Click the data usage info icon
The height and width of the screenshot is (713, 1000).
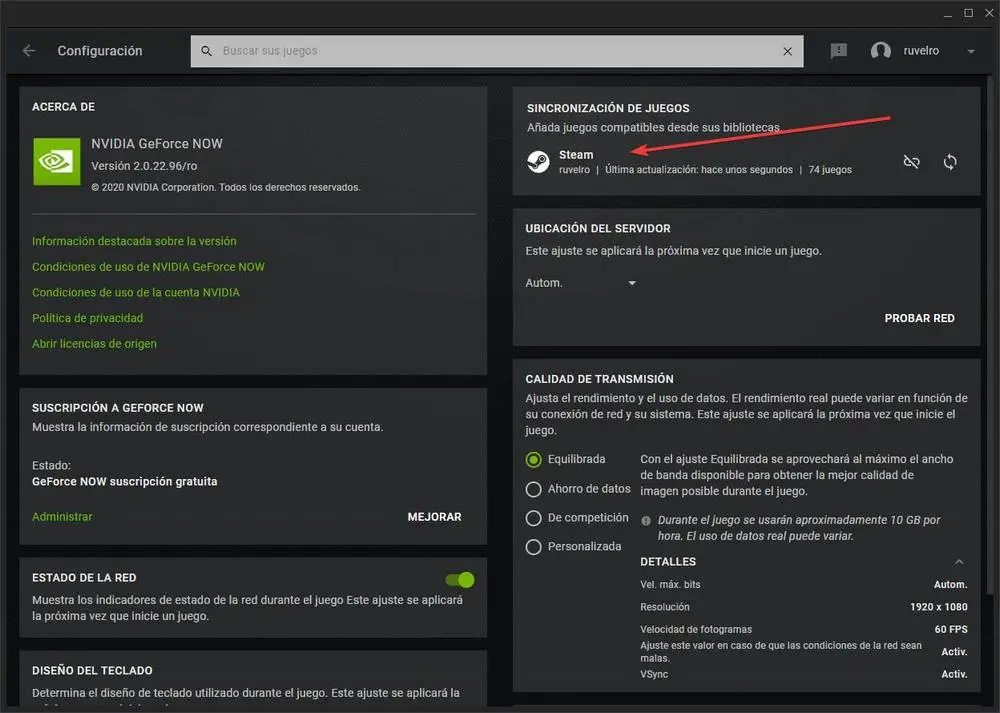coord(646,520)
